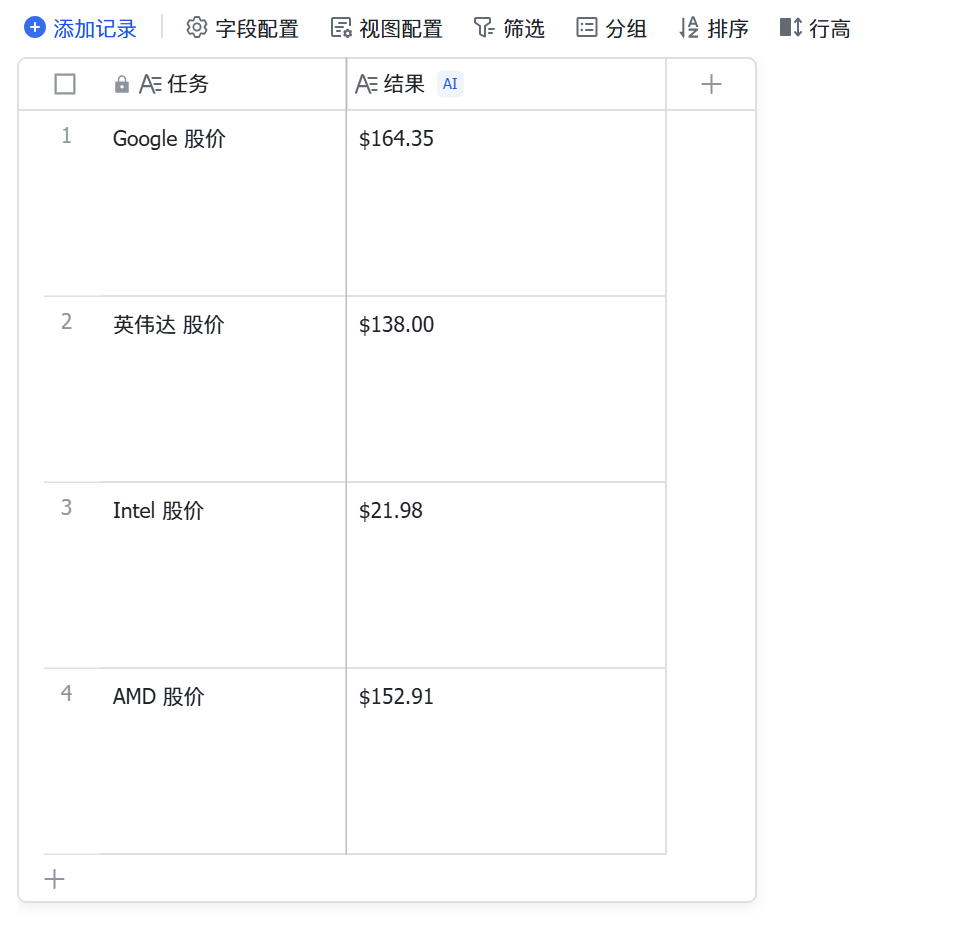The width and height of the screenshot is (973, 942).
Task: Click the AI badge on 结果 column
Action: pos(450,84)
